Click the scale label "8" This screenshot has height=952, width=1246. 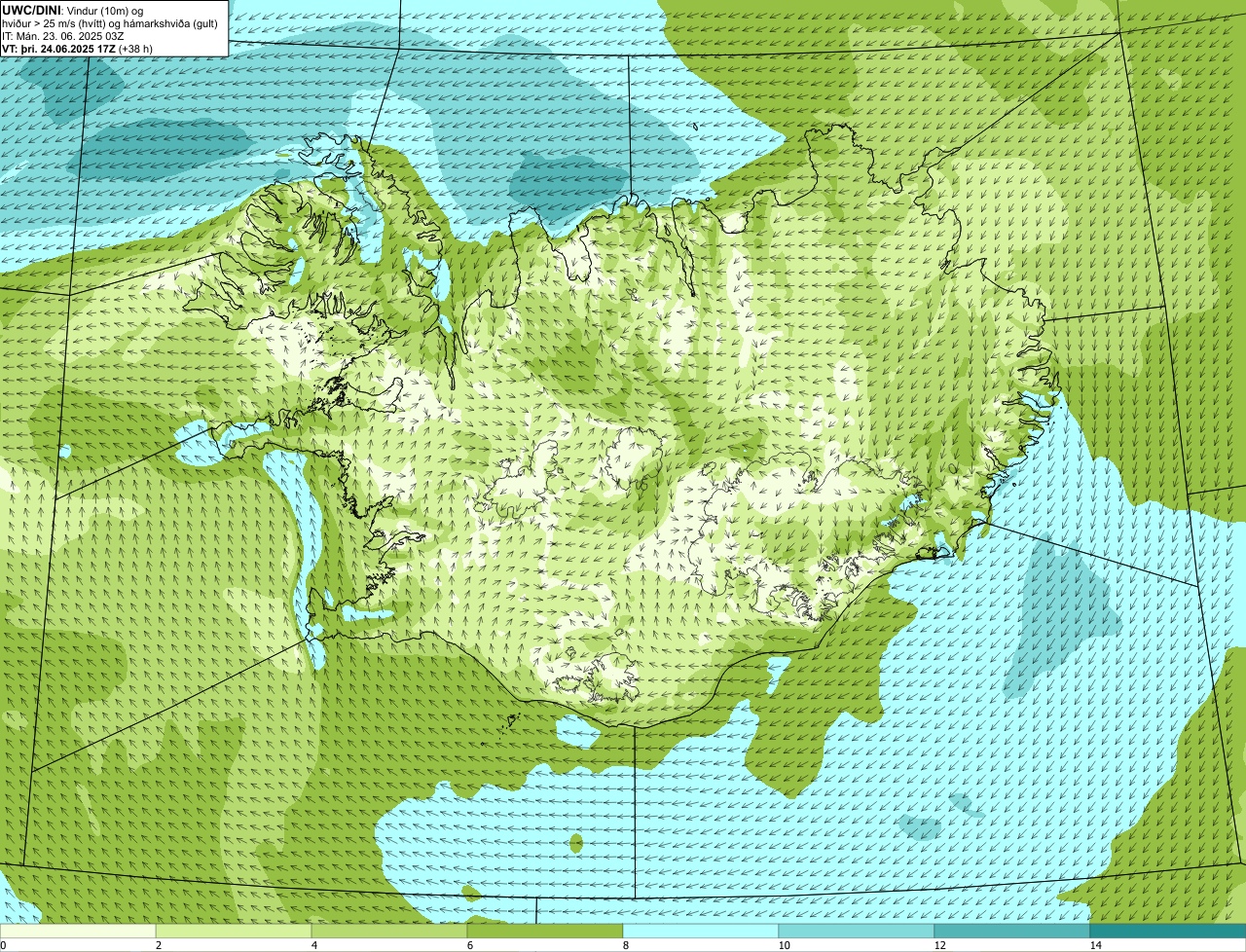click(x=625, y=945)
